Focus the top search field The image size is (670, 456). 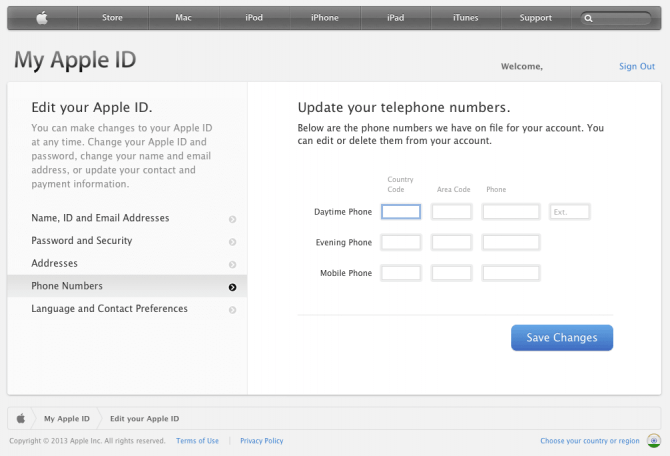pyautogui.click(x=616, y=18)
